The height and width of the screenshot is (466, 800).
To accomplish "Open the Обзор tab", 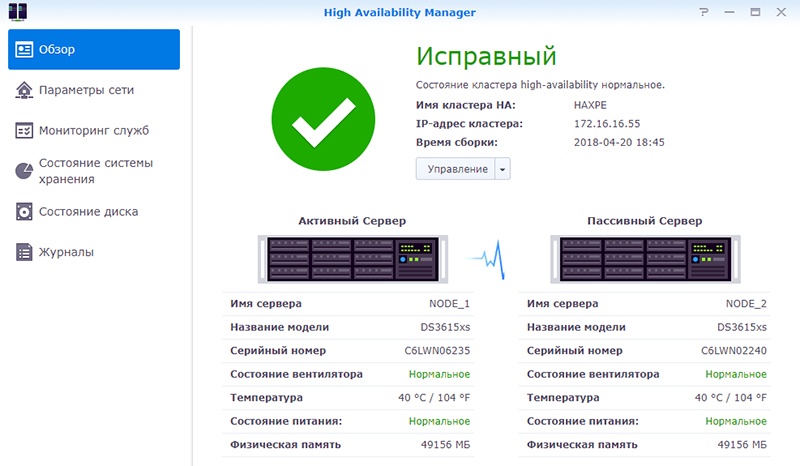I will 94,50.
